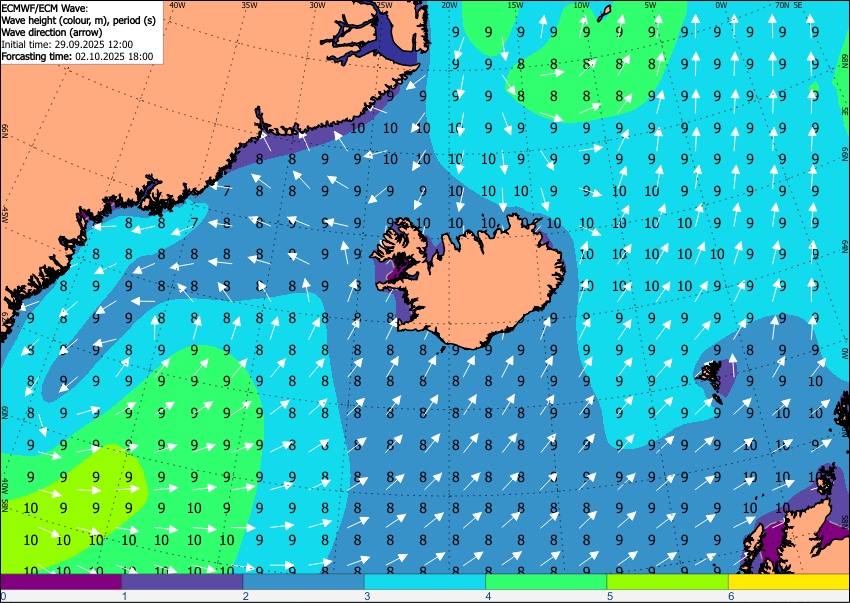Click Jan Mayen island near 10W
The width and height of the screenshot is (850, 603).
coord(604,13)
